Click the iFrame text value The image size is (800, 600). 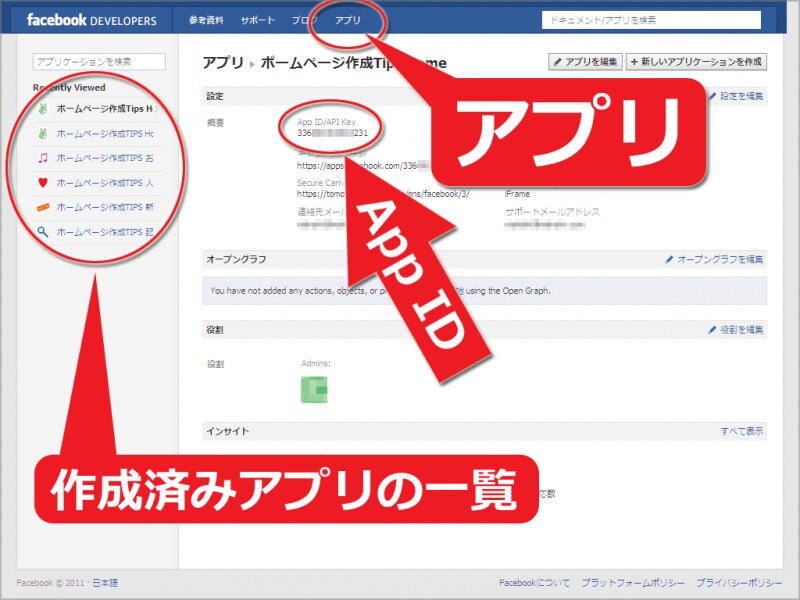[517, 194]
